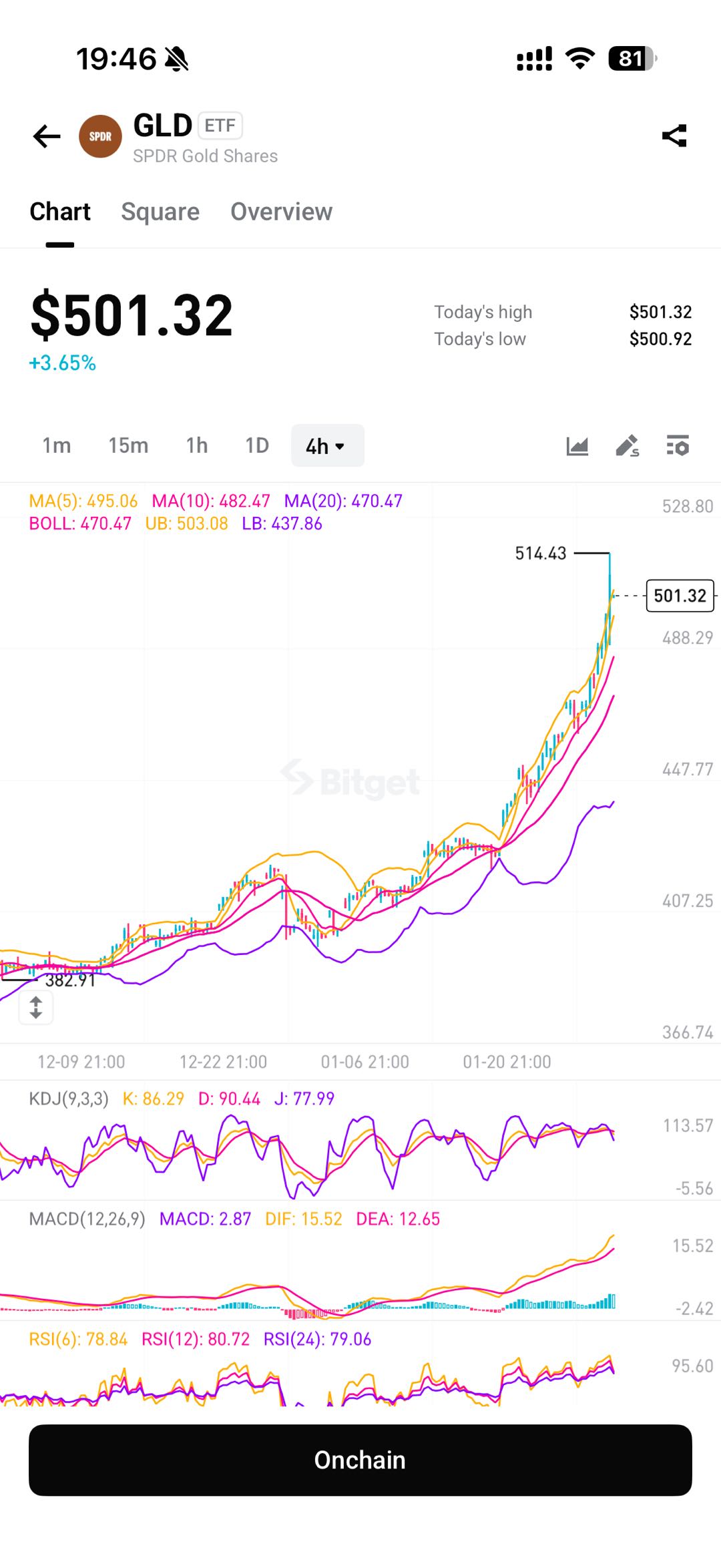Open the indicator settings icon
Image resolution: width=721 pixels, height=1568 pixels.
click(x=678, y=445)
